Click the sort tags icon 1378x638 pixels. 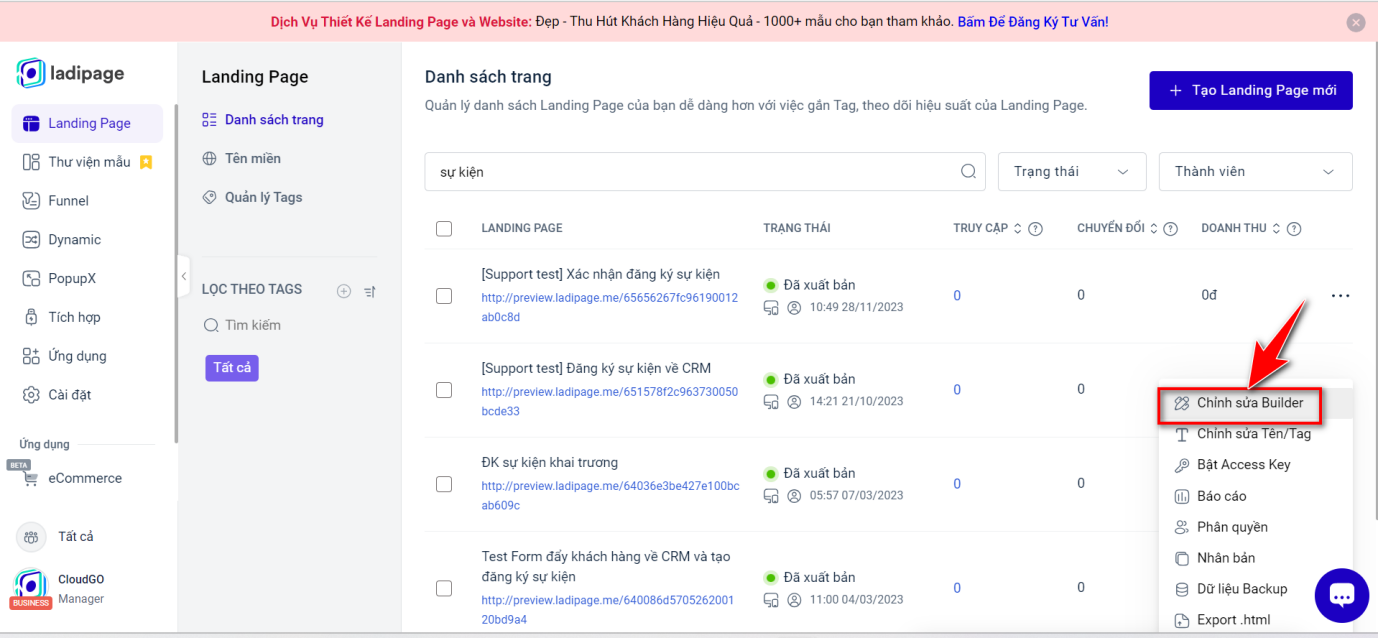click(x=369, y=291)
